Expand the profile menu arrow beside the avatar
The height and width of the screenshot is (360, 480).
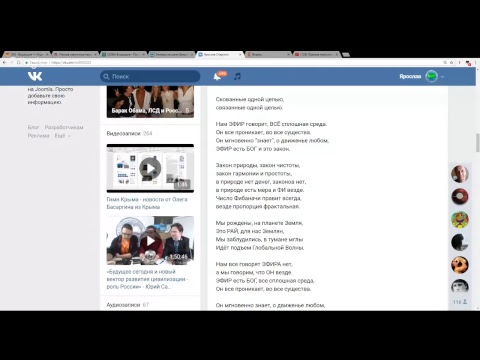coord(442,77)
